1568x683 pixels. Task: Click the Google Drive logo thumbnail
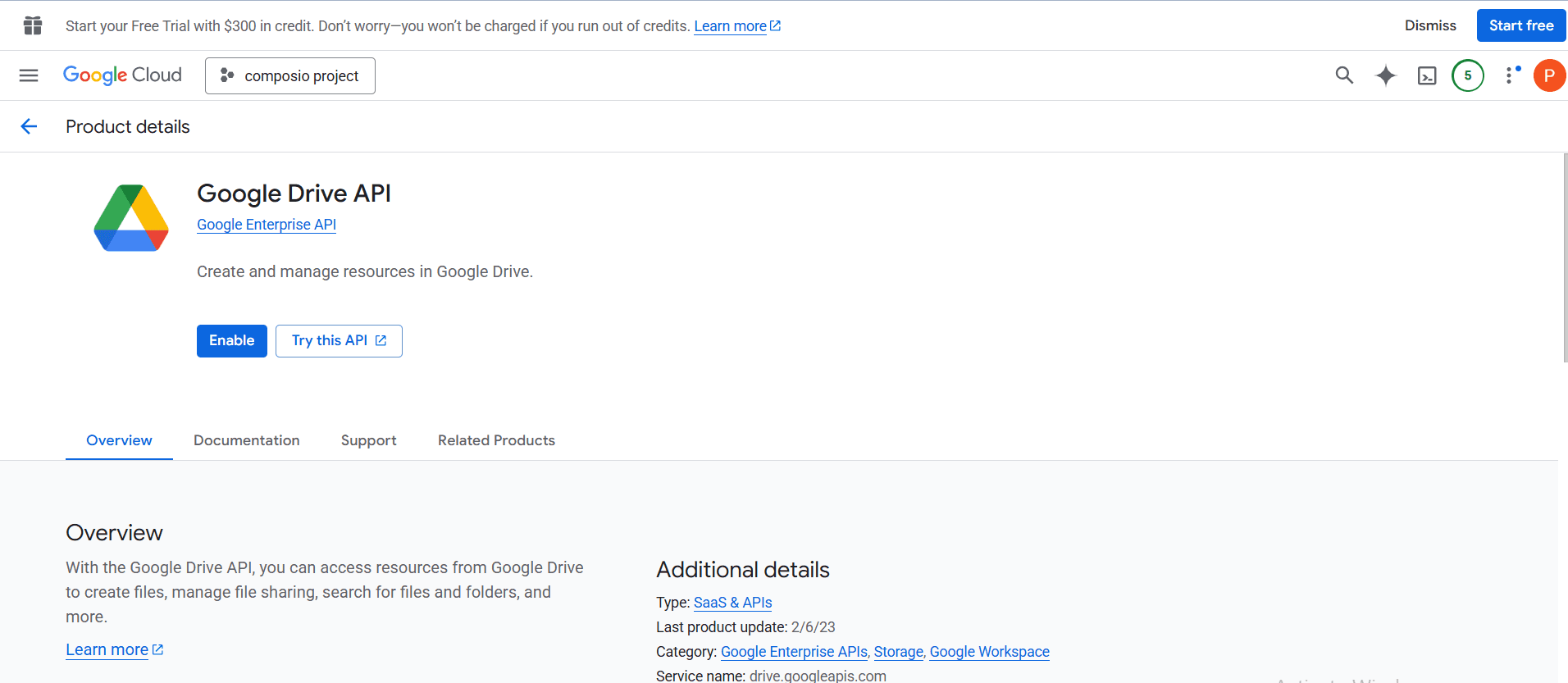pos(131,218)
